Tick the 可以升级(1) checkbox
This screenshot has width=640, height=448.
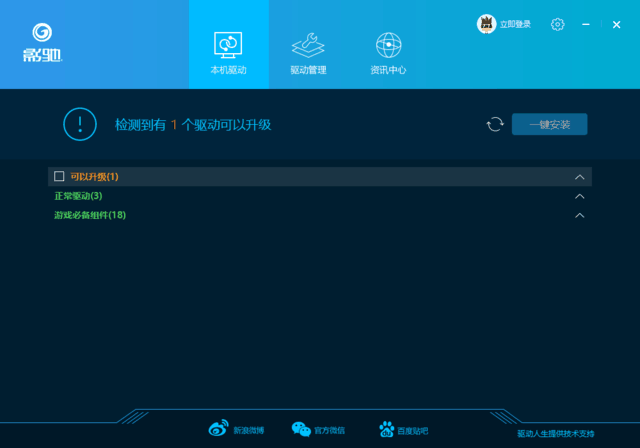(59, 176)
